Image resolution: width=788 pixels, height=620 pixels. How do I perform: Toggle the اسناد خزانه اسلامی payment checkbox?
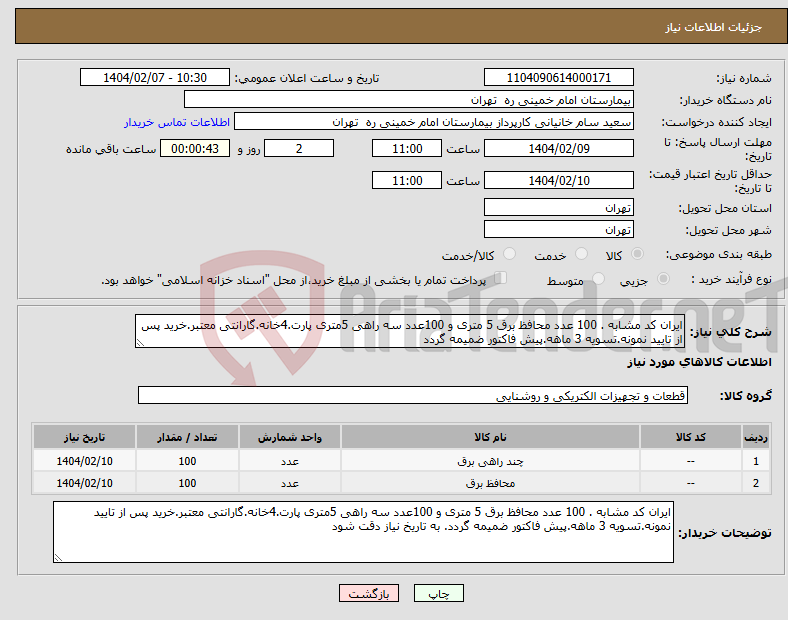coord(500,278)
